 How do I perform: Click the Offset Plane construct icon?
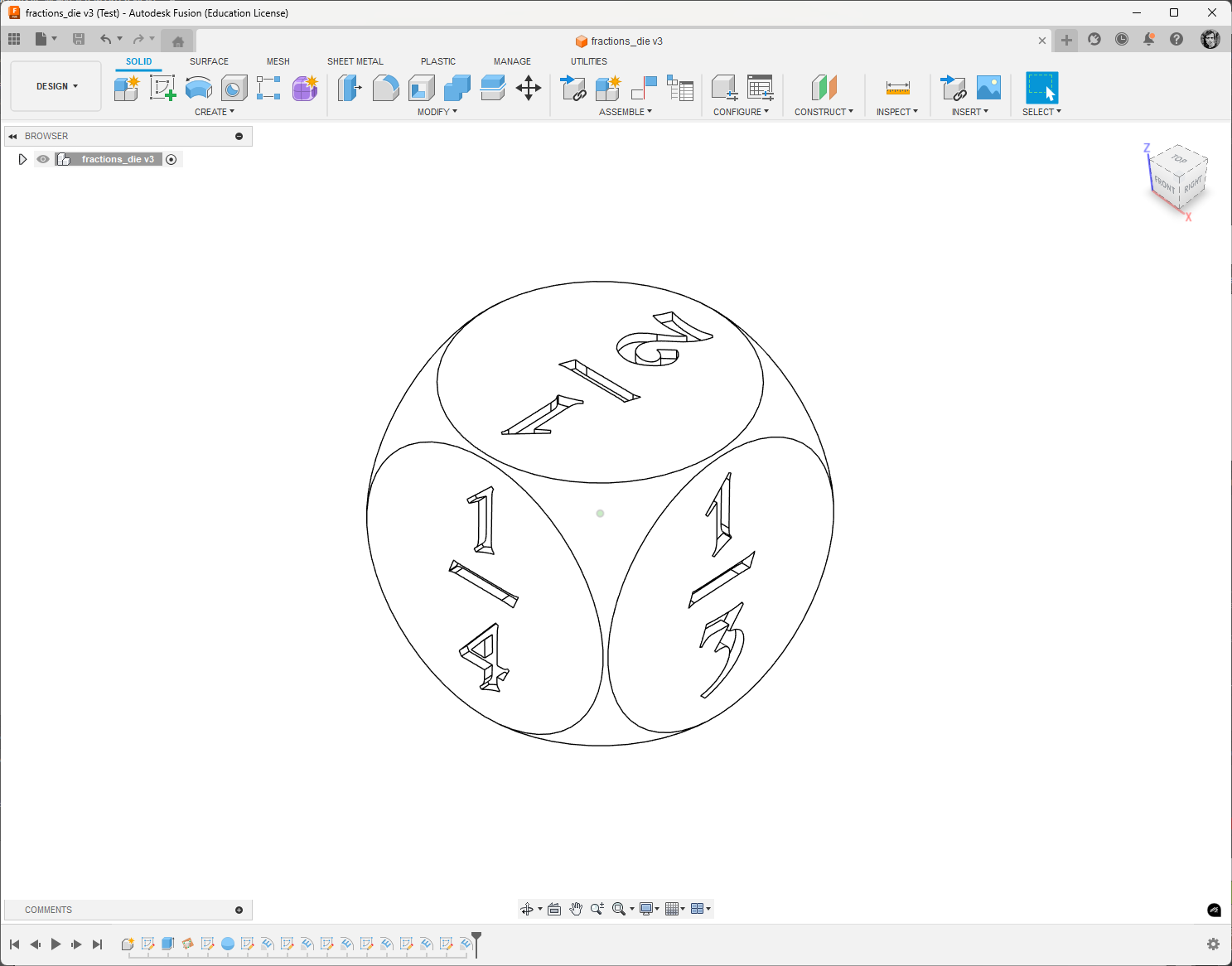[824, 88]
